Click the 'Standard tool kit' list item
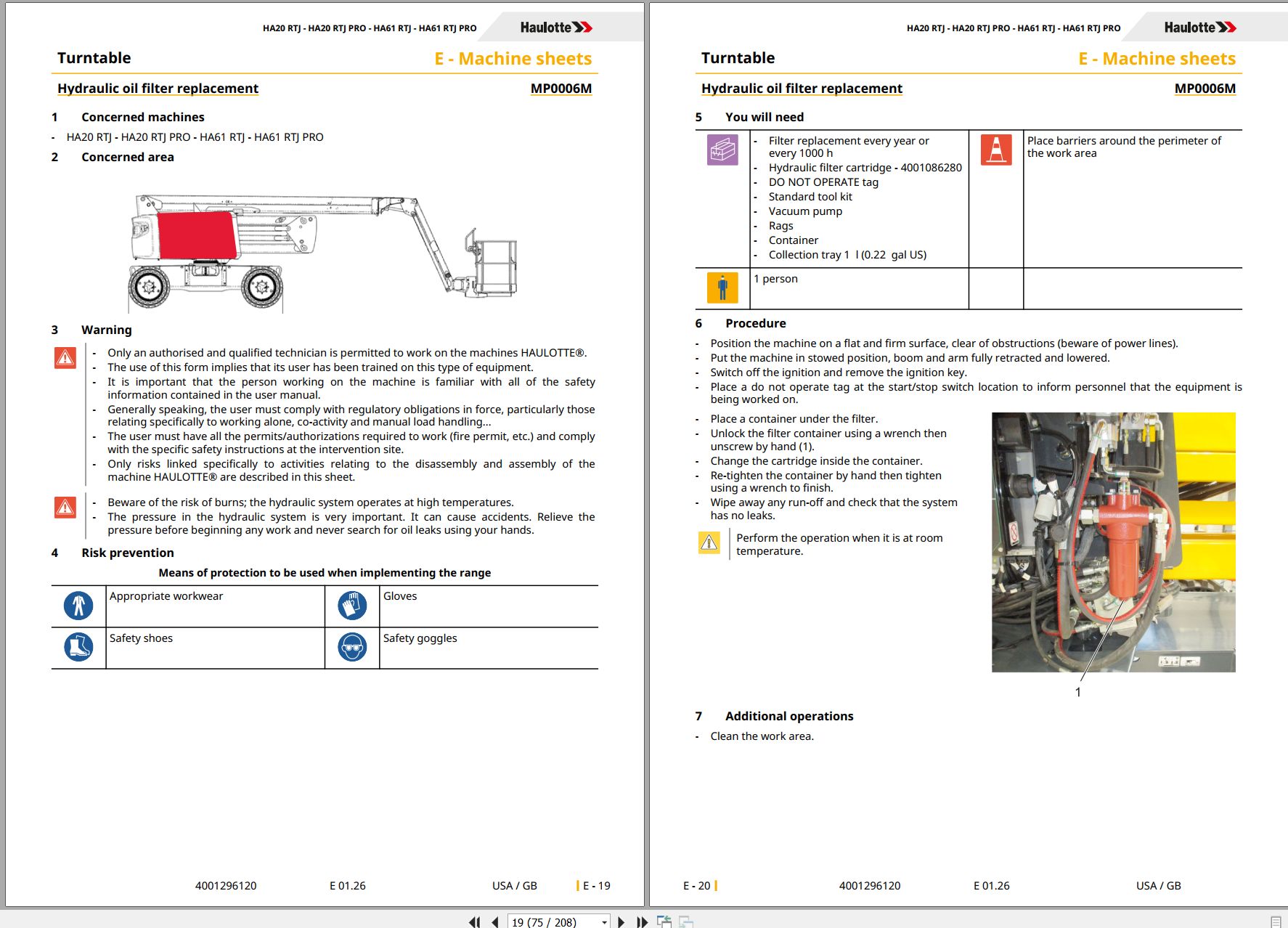This screenshot has width=1288, height=928. pos(810,197)
